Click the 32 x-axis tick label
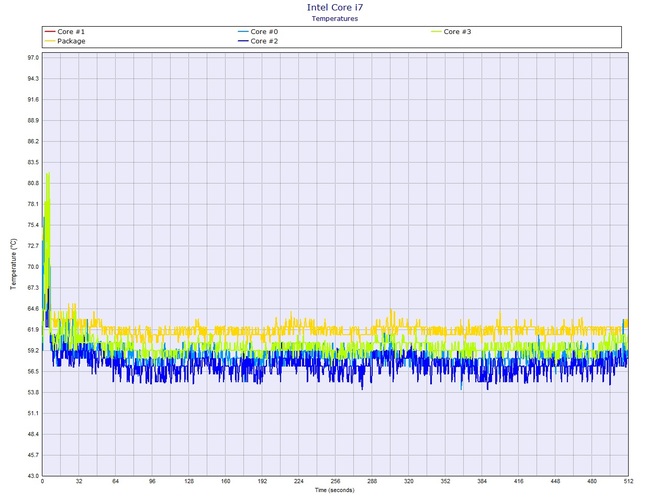670x502 pixels. (79, 481)
